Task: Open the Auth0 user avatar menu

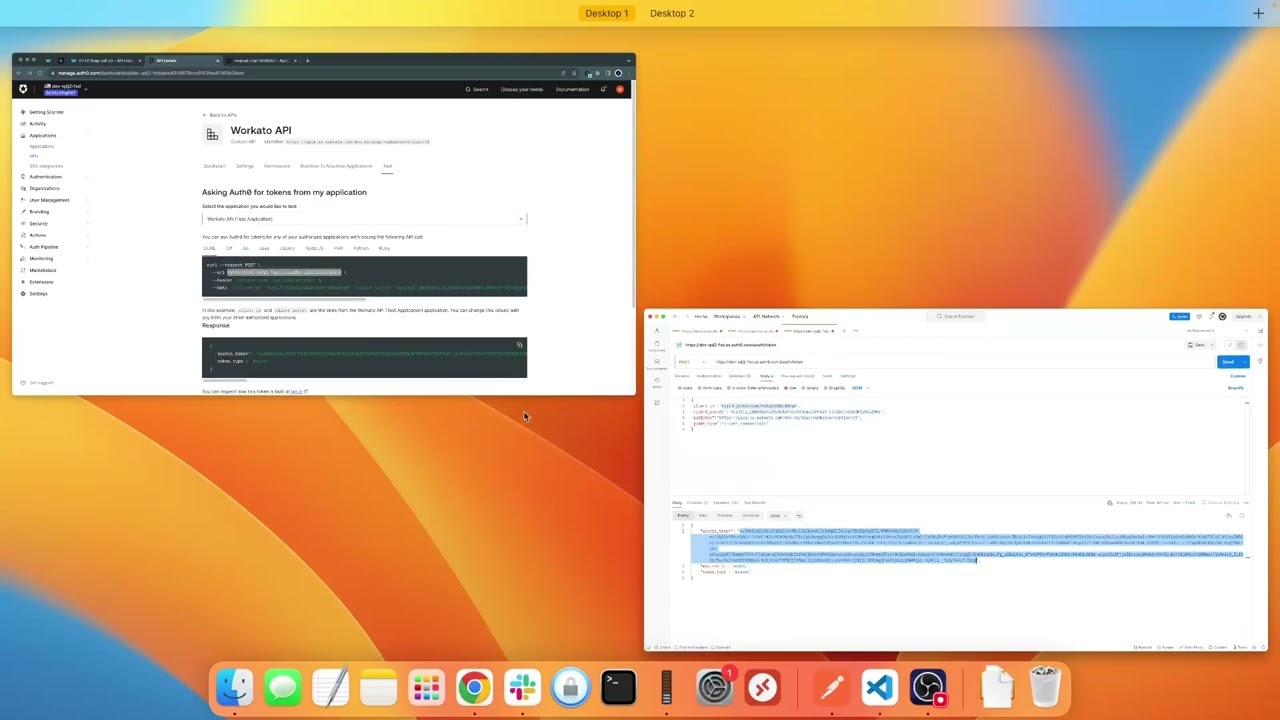Action: pyautogui.click(x=619, y=89)
